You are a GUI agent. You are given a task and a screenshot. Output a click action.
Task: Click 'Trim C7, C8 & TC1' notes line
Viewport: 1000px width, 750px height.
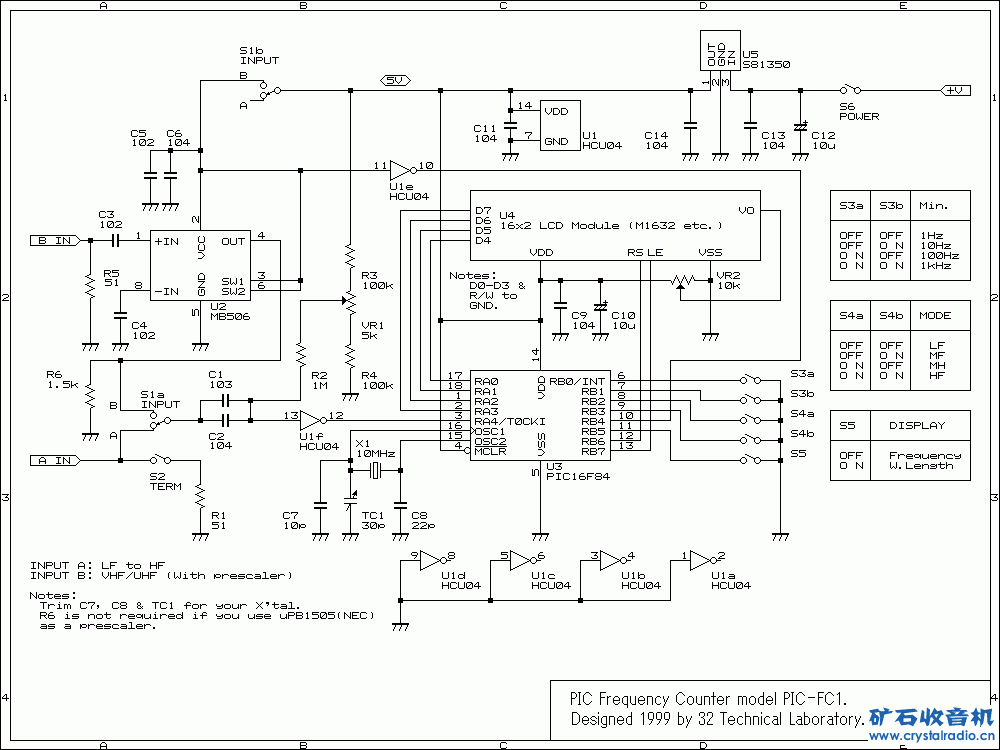point(170,605)
